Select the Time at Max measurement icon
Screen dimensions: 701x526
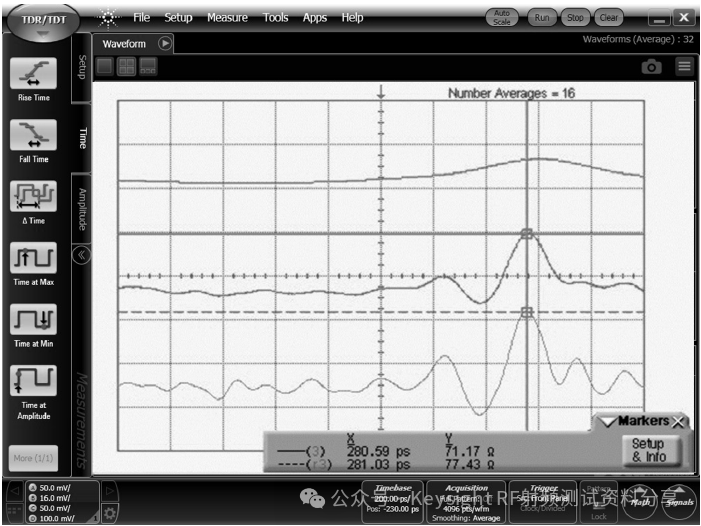tap(34, 258)
